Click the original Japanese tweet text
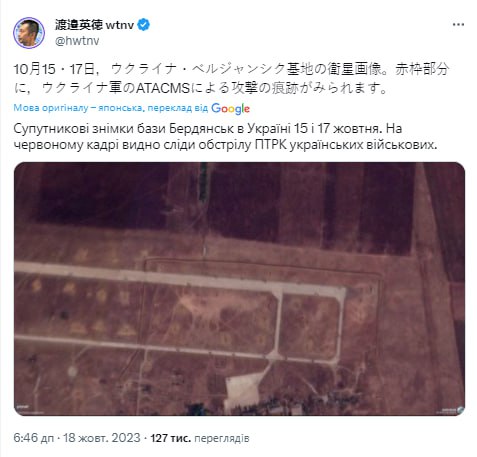Screen dimensions: 477x457 pyautogui.click(x=231, y=79)
